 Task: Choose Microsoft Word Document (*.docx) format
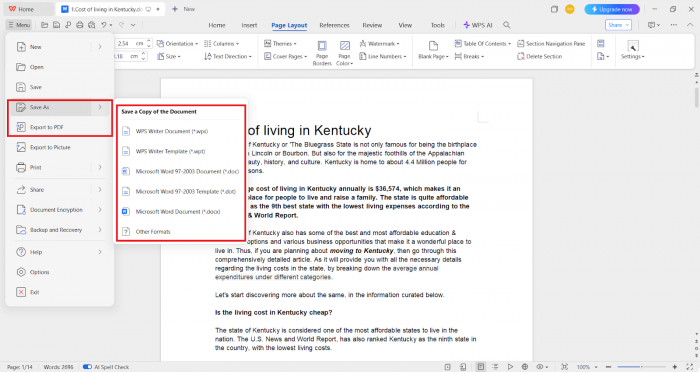[181, 212]
